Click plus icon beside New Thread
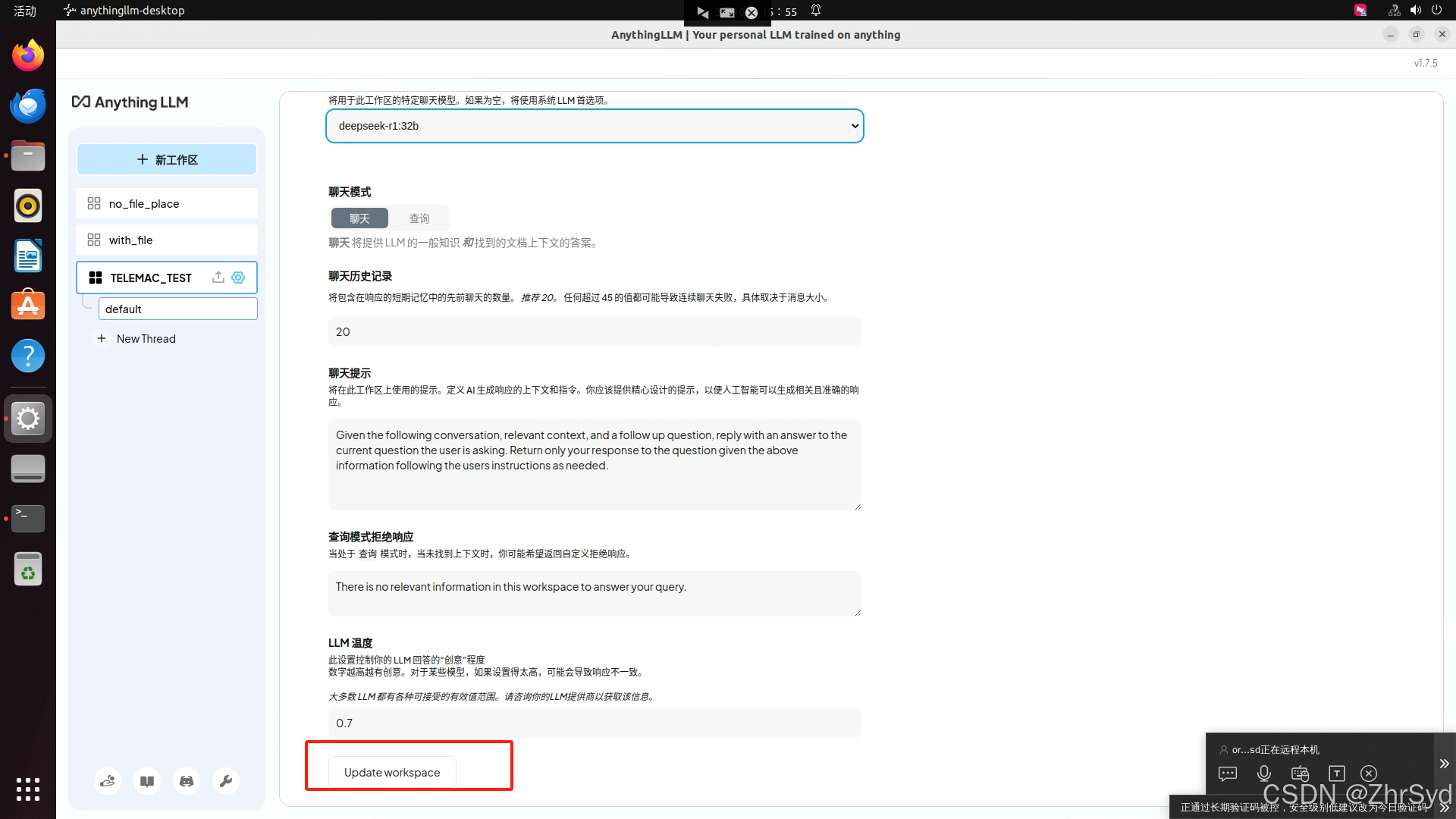 point(102,339)
